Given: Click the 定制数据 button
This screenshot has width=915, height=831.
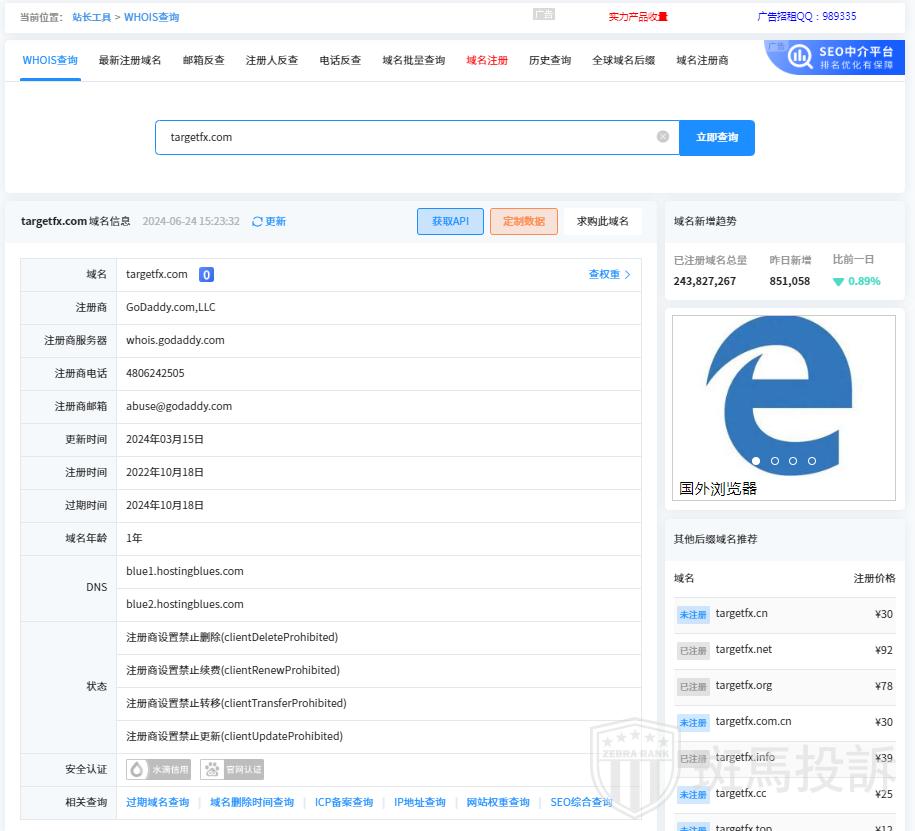Looking at the screenshot, I should coord(523,221).
